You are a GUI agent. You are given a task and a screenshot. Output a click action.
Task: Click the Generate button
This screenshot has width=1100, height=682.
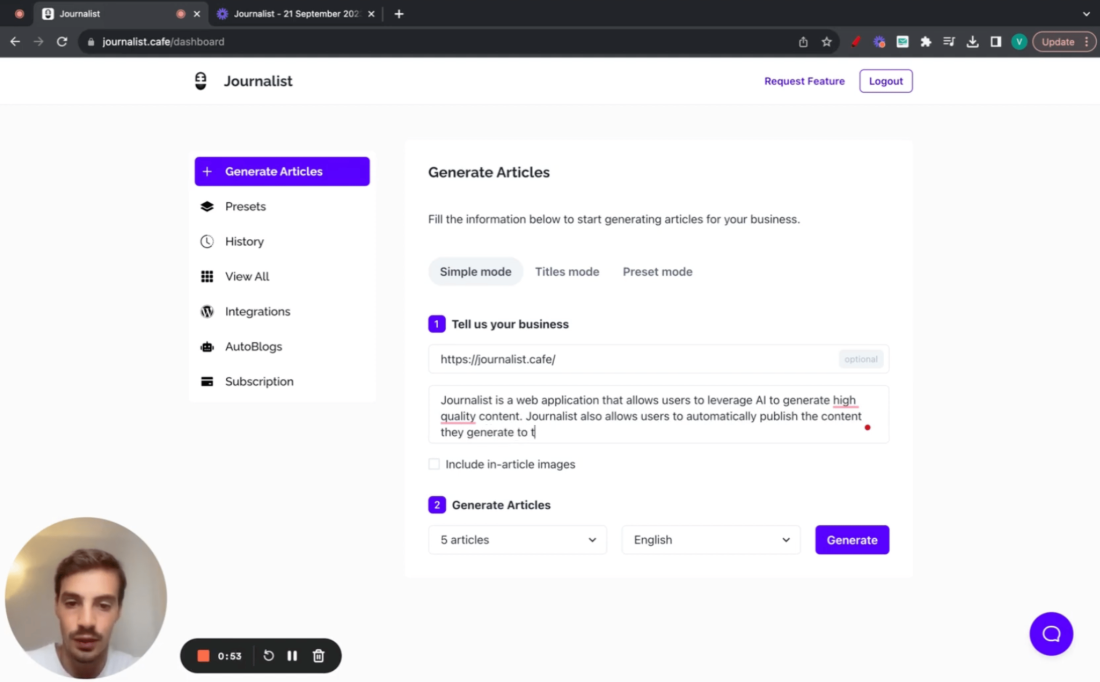click(x=852, y=539)
